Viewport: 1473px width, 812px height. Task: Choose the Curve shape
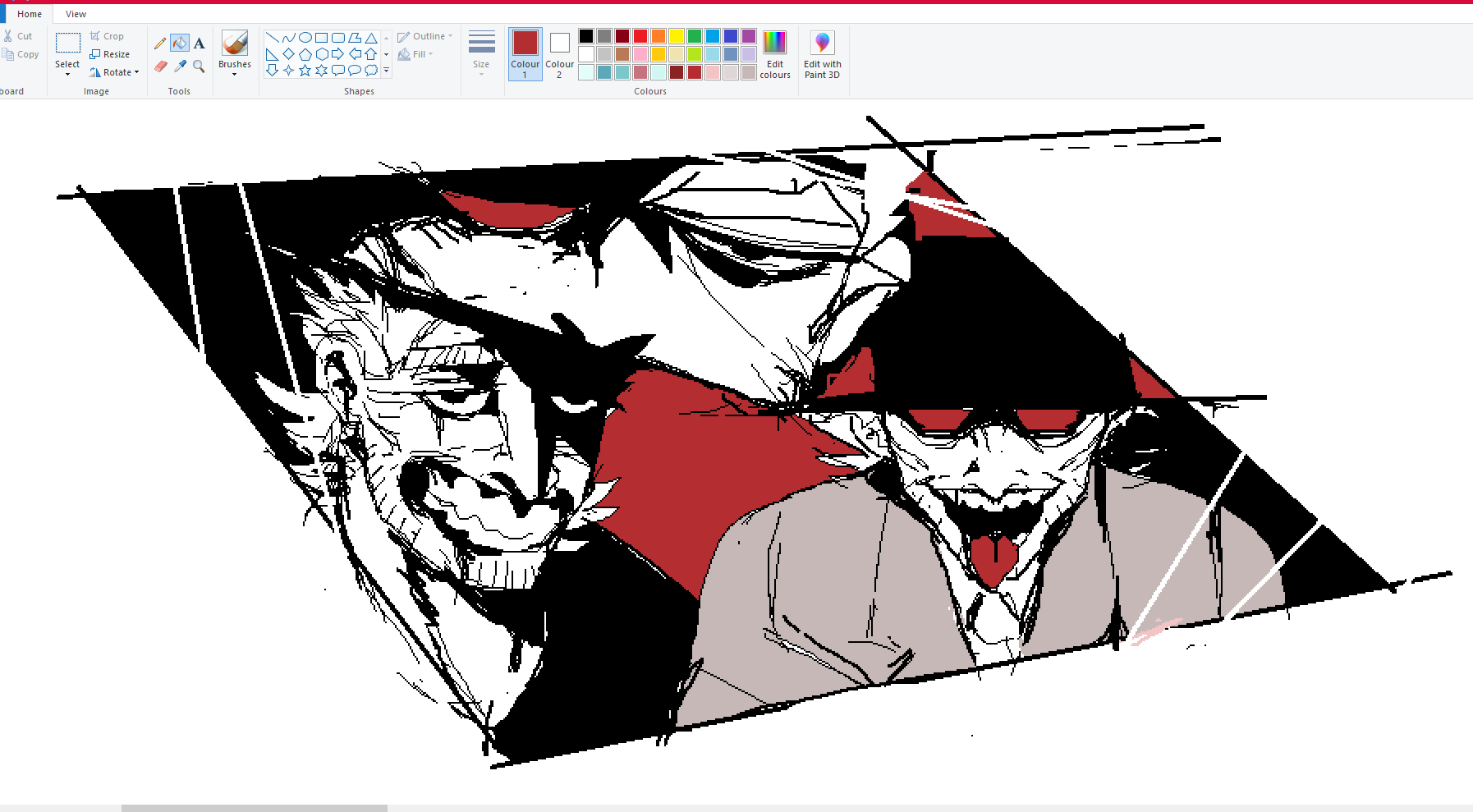point(288,38)
